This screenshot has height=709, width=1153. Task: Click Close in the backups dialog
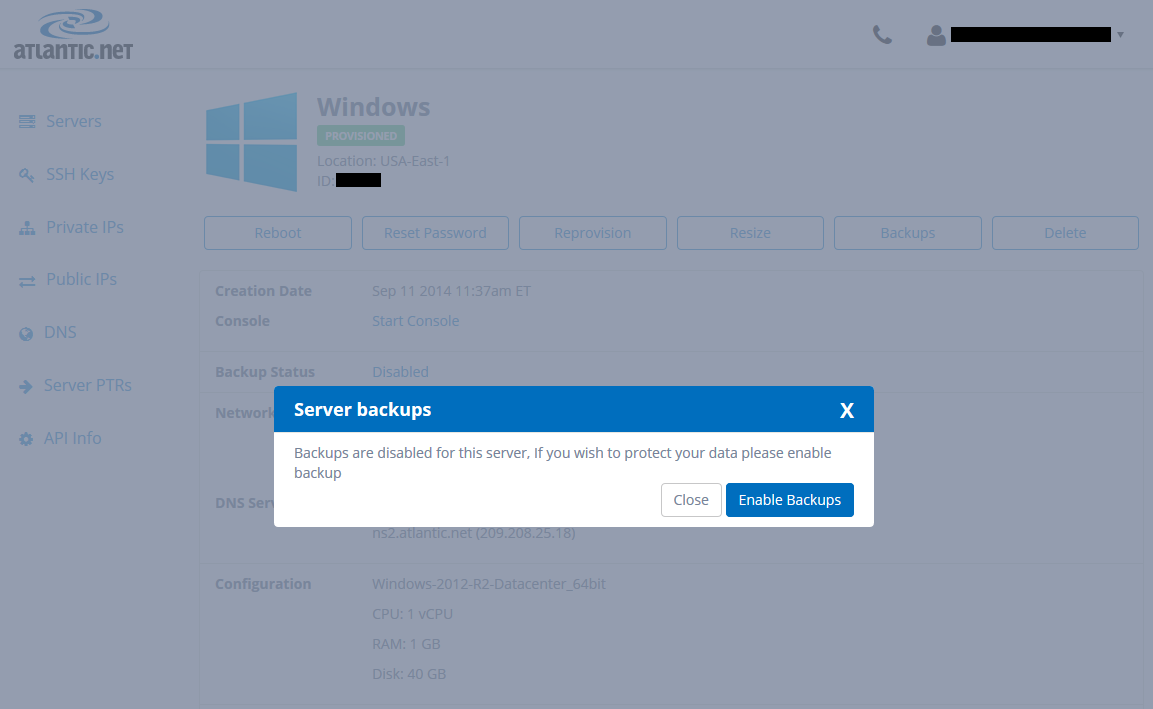point(691,500)
